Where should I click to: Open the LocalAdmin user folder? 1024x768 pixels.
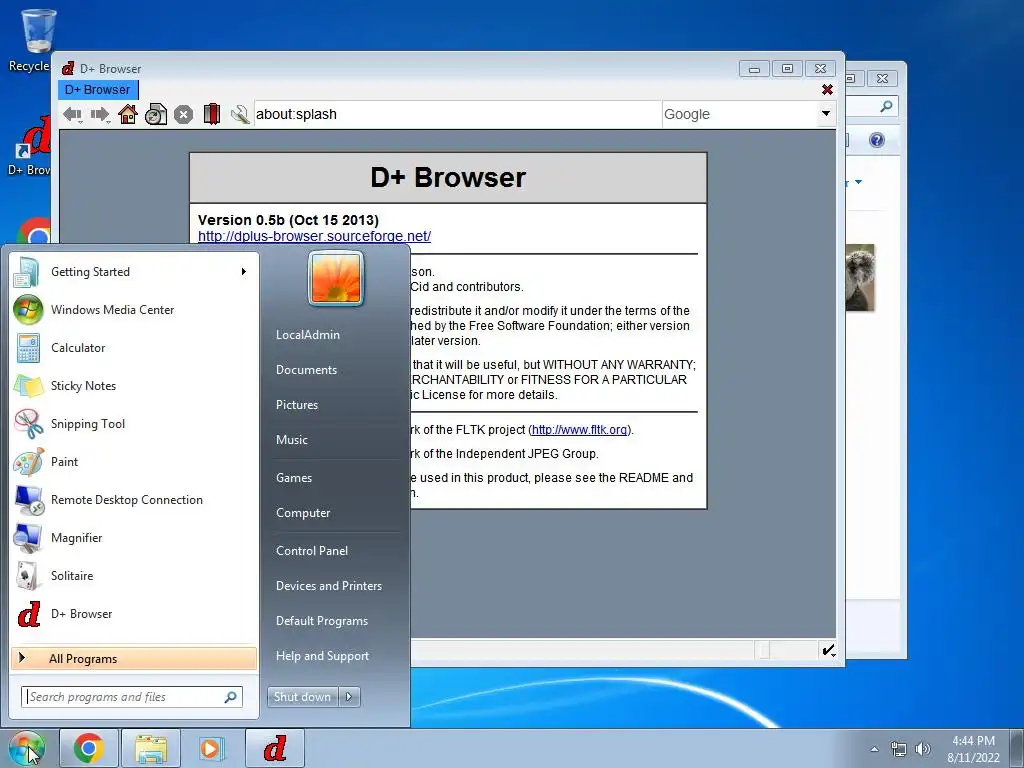point(308,334)
